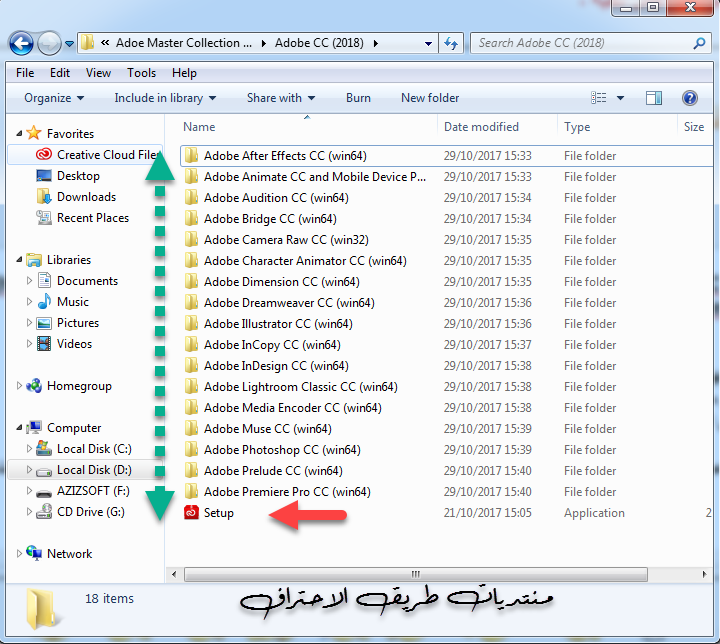Click the New folder button
The image size is (720, 644).
tap(430, 98)
